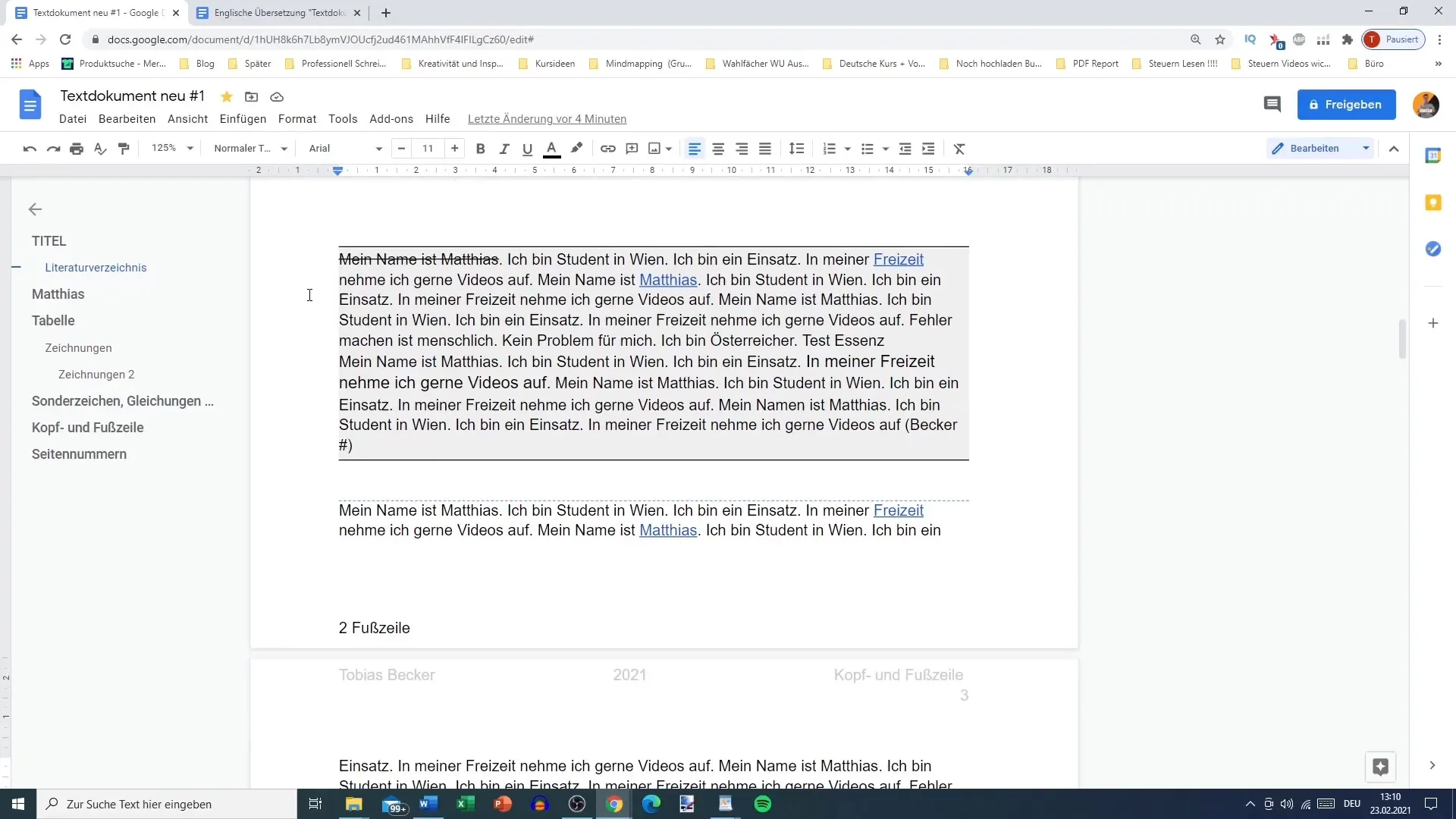1456x819 pixels.
Task: Center align the text
Action: click(x=718, y=149)
